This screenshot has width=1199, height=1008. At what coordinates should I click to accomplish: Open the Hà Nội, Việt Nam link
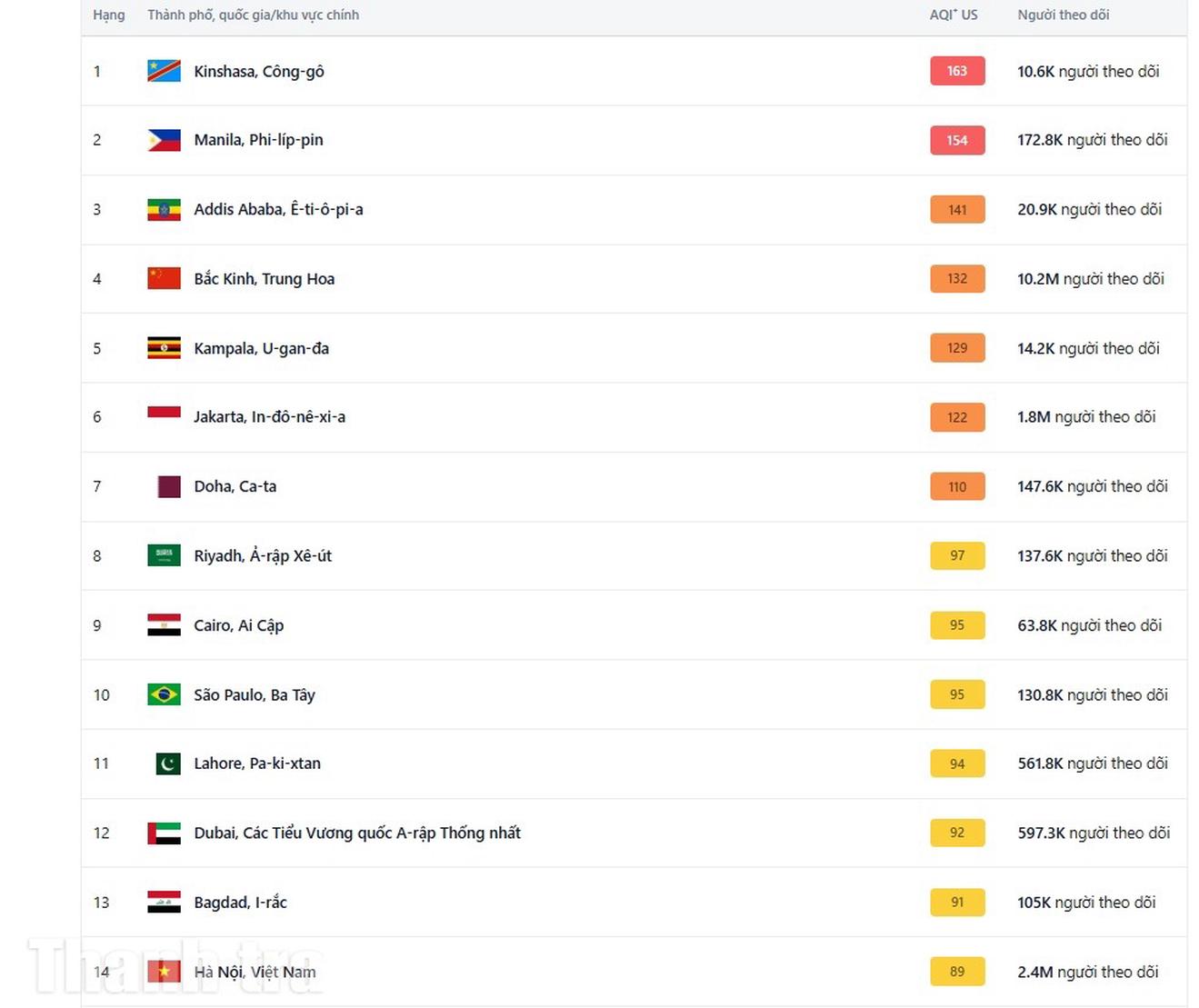pos(255,972)
